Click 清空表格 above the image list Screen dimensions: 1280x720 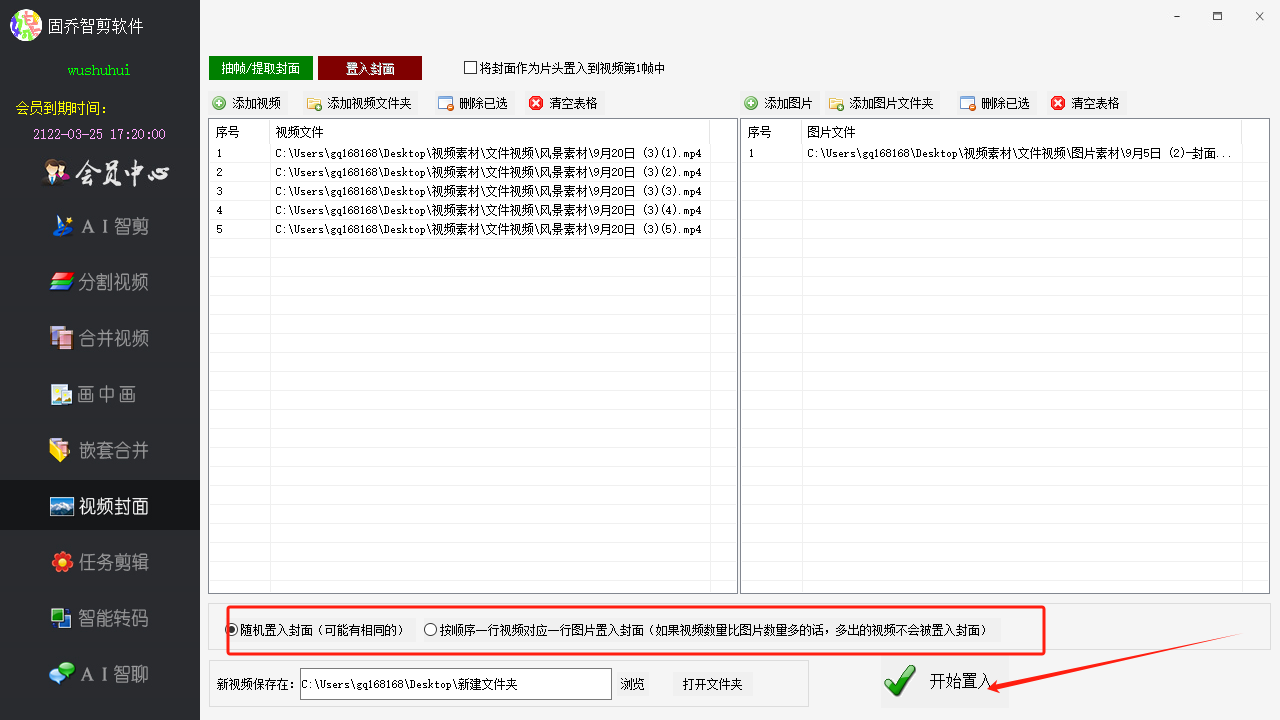pos(1086,103)
